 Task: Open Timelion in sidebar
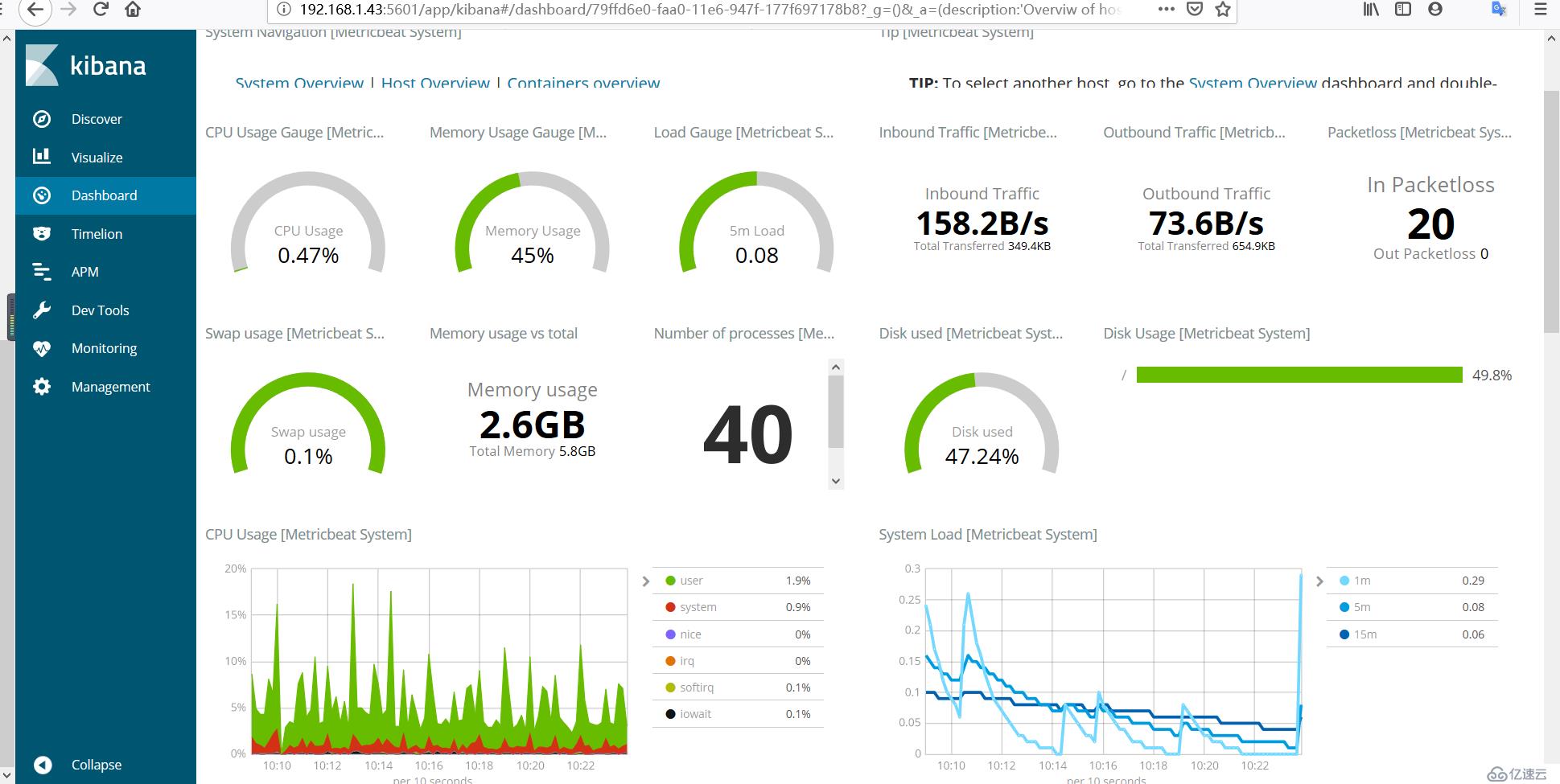click(x=97, y=234)
